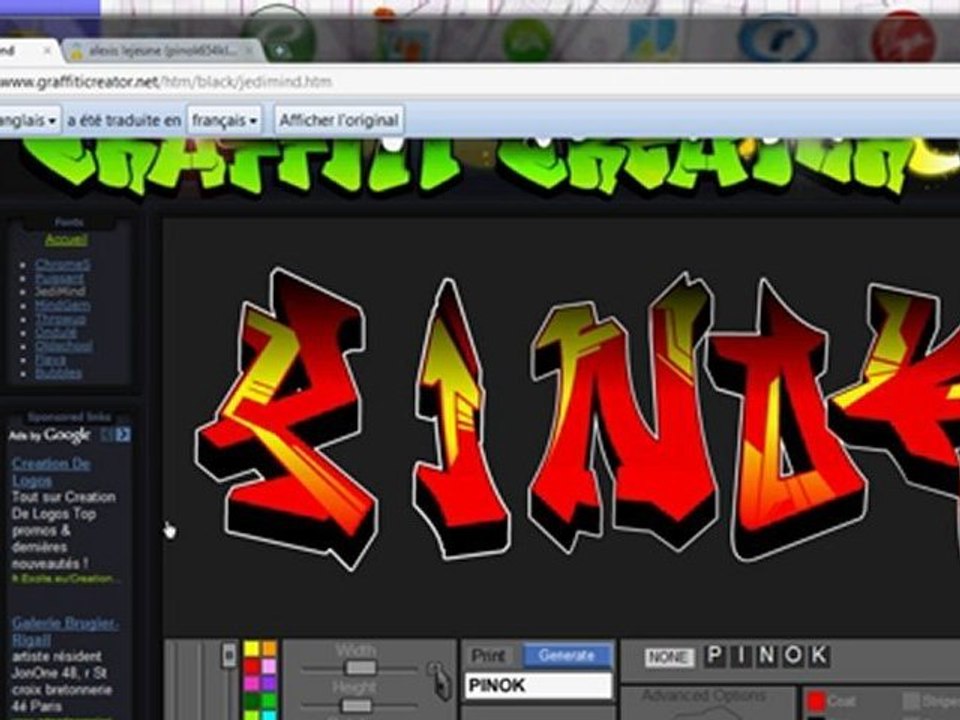Open the Accueil link
The width and height of the screenshot is (960, 720).
coord(66,239)
